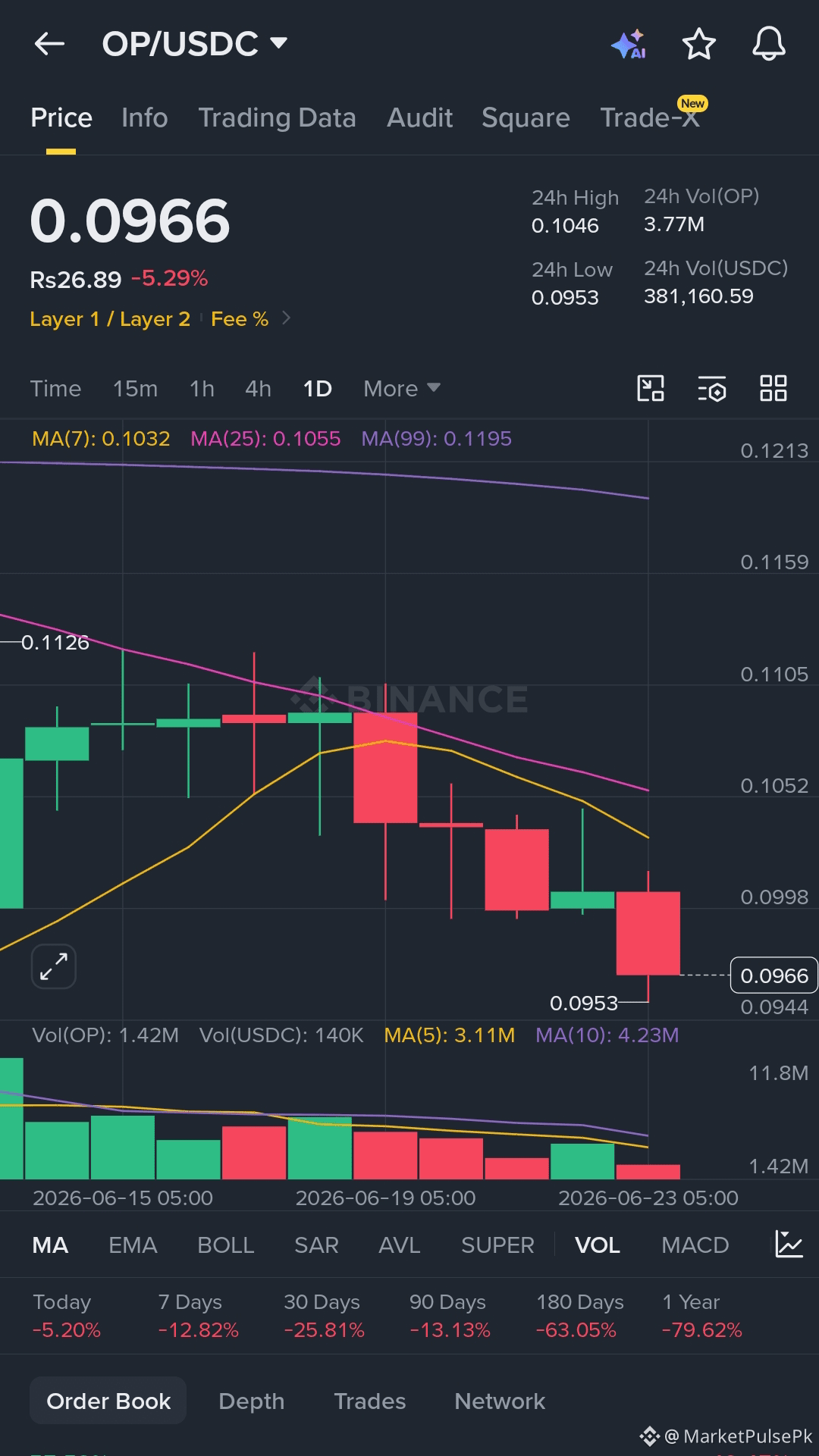This screenshot has height=1456, width=819.
Task: Open the Network tab
Action: click(500, 1401)
